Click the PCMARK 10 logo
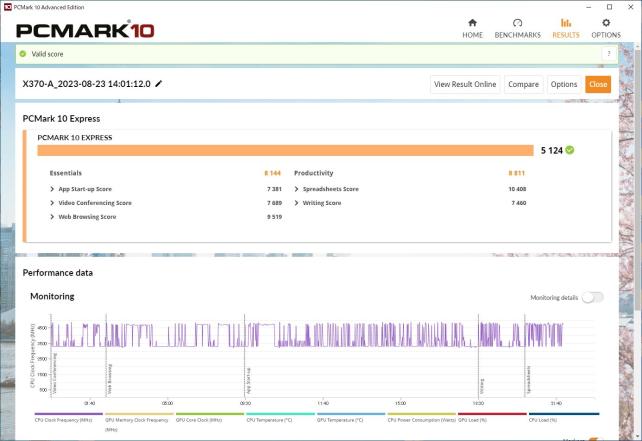Viewport: 642px width, 441px height. 85,30
